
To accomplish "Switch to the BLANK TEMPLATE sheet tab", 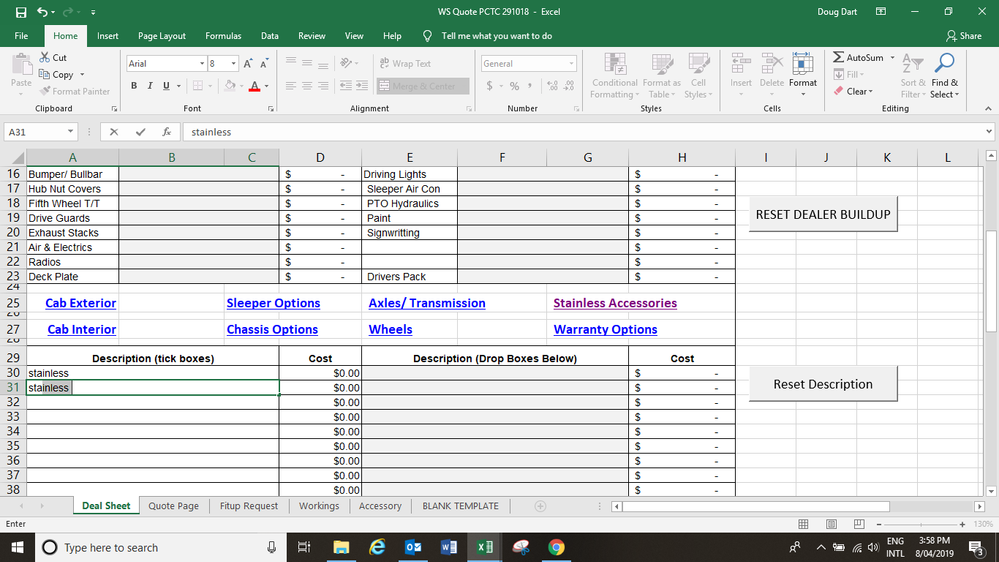I will [461, 506].
